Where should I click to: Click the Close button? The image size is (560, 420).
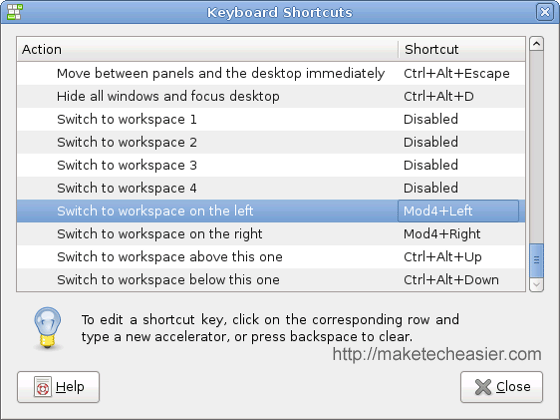click(501, 387)
